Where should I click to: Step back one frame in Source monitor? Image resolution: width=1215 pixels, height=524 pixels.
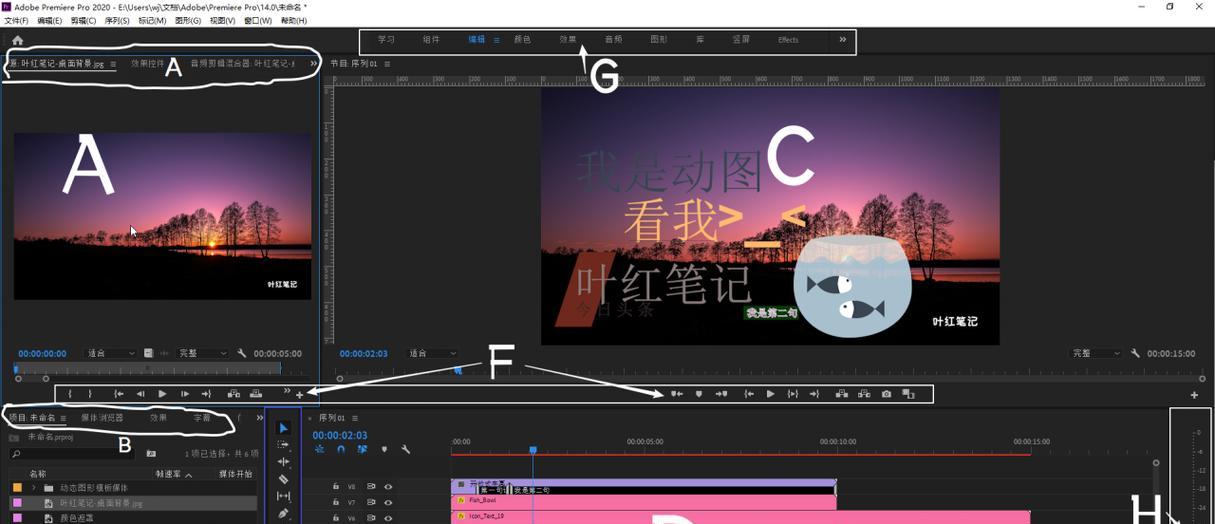(140, 394)
